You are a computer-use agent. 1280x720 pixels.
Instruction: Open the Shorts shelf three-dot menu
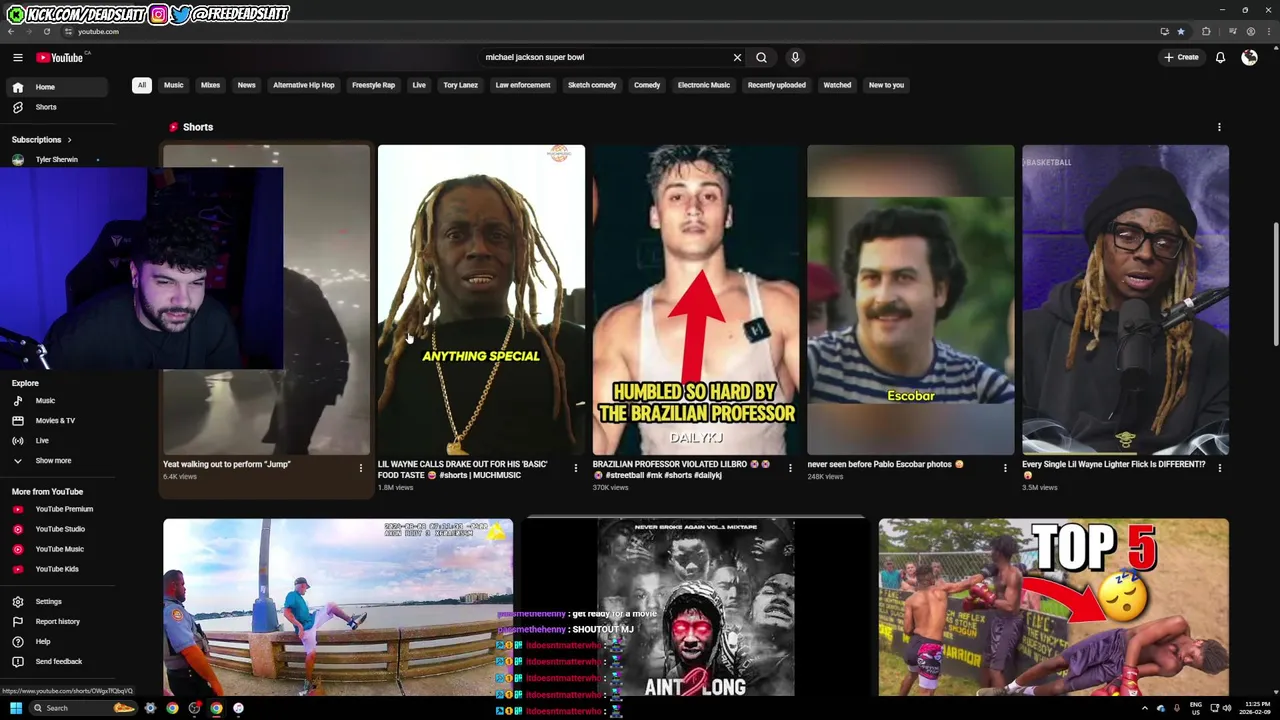coord(1219,127)
